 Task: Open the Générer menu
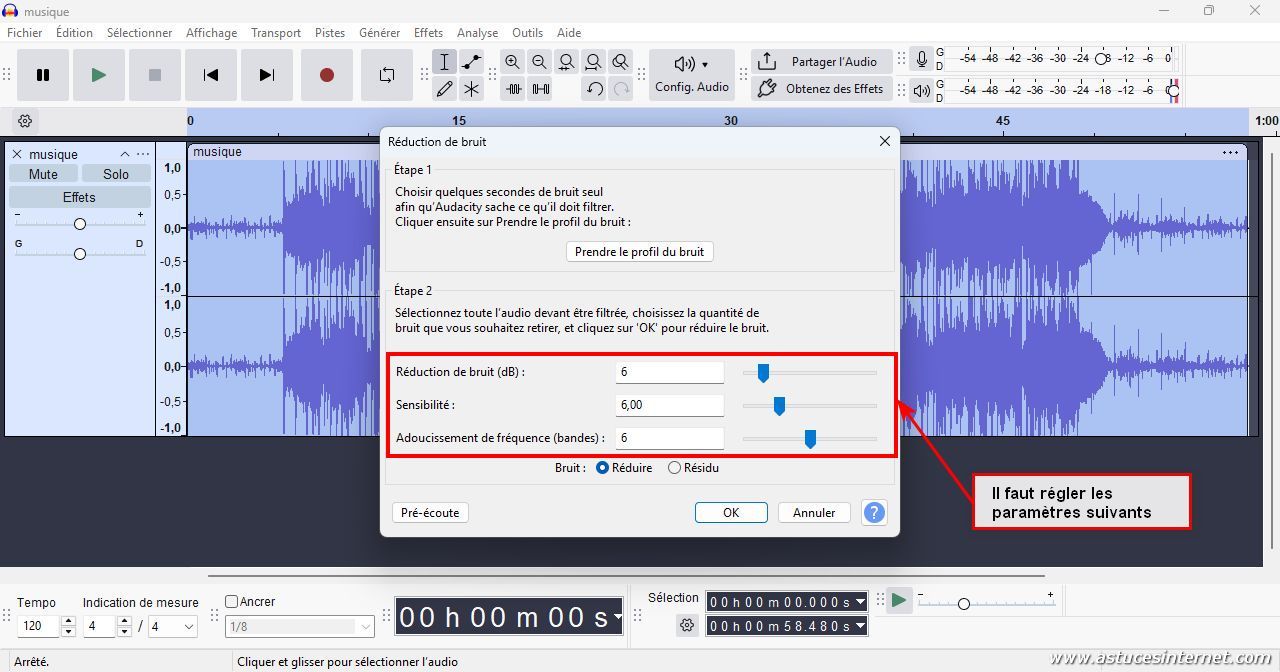click(379, 33)
